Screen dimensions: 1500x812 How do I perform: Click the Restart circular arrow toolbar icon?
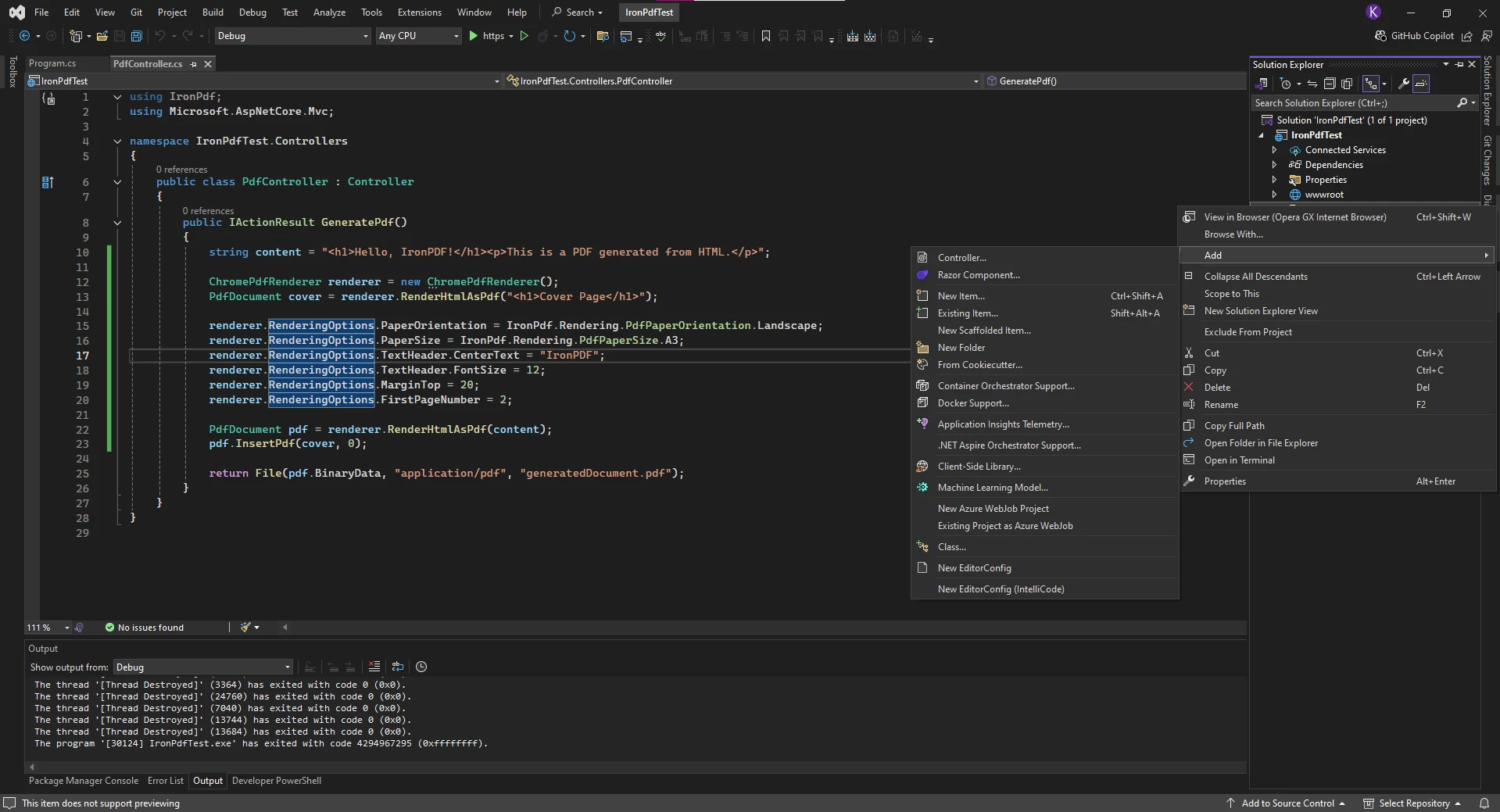(570, 36)
